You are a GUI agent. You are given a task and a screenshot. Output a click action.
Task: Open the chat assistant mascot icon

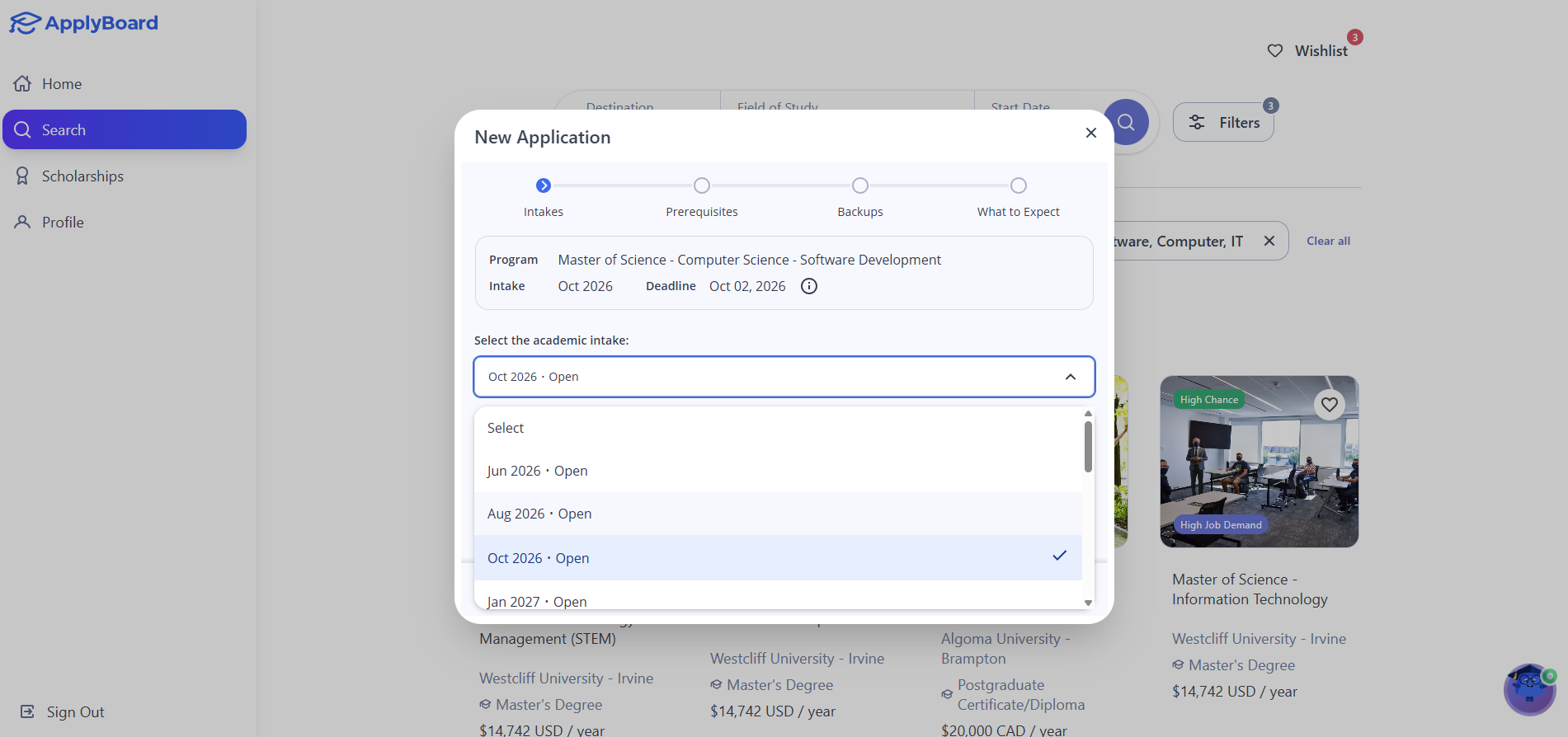[1529, 689]
